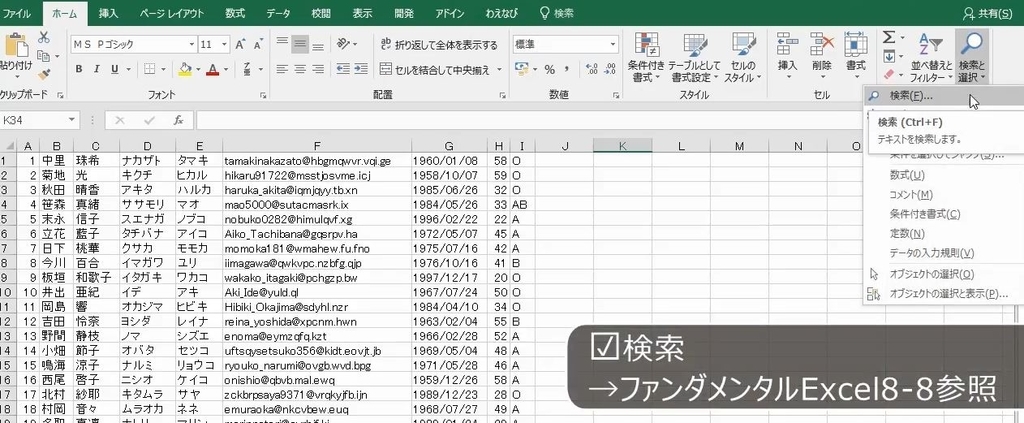Click merge and center (セルを結合して中央揃え)

[435, 69]
